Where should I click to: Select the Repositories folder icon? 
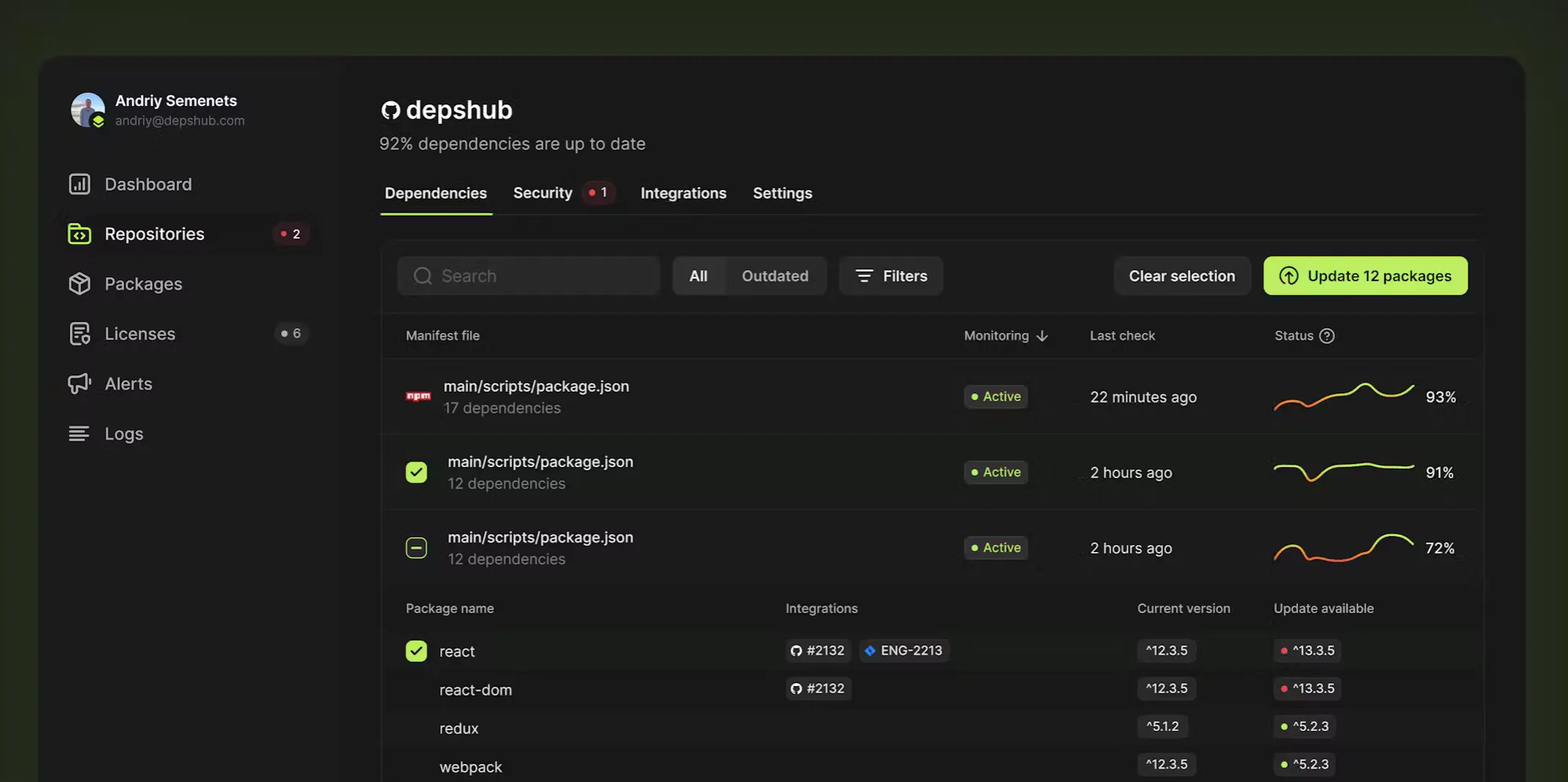click(79, 234)
